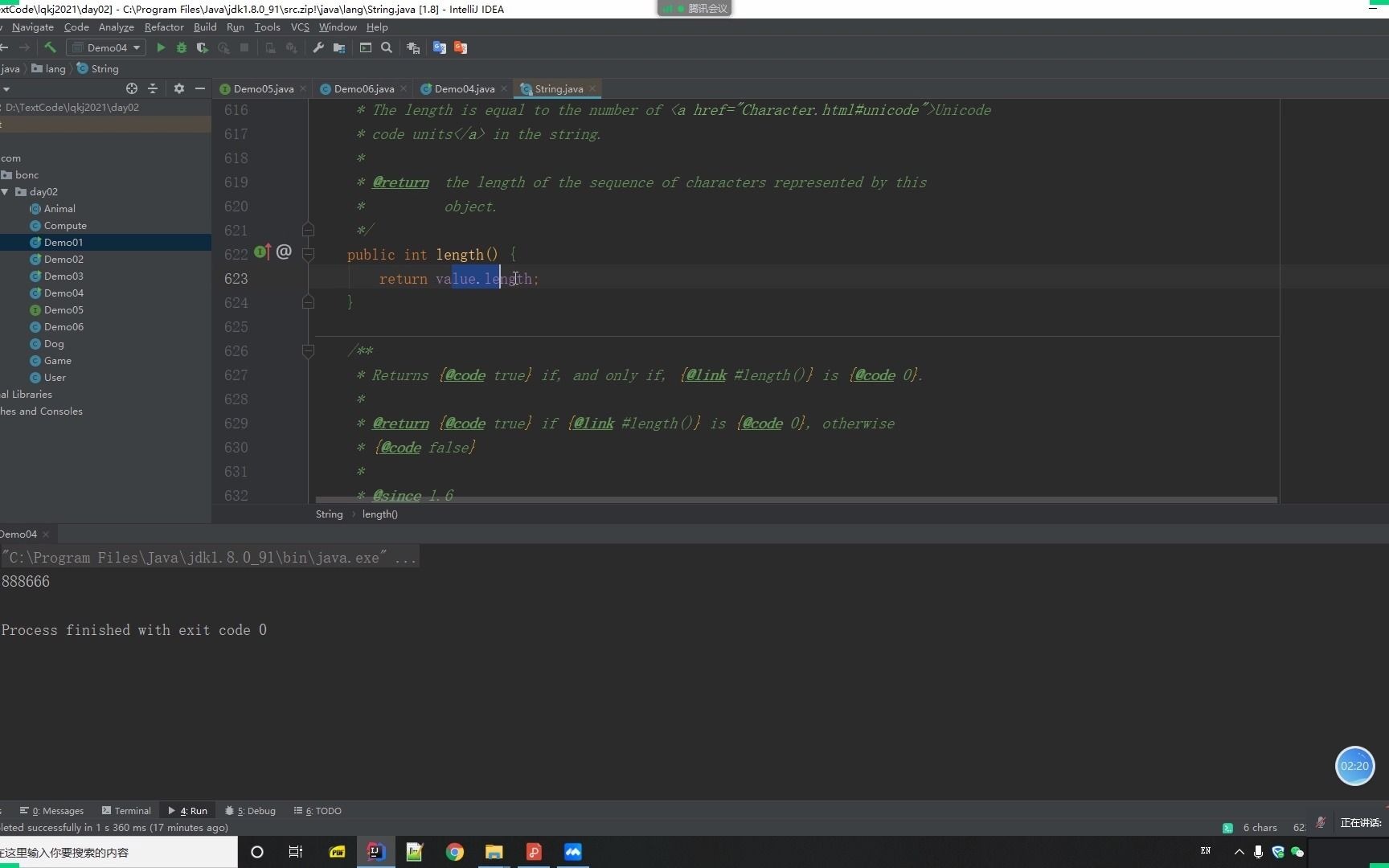Open the VCS menu
This screenshot has height=868, width=1389.
300,27
